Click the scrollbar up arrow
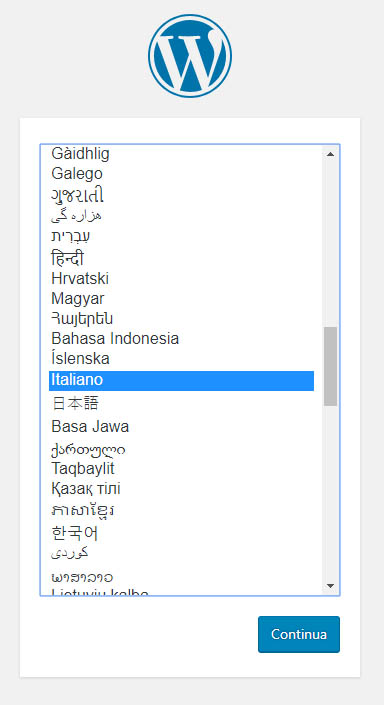The image size is (384, 705). (330, 154)
